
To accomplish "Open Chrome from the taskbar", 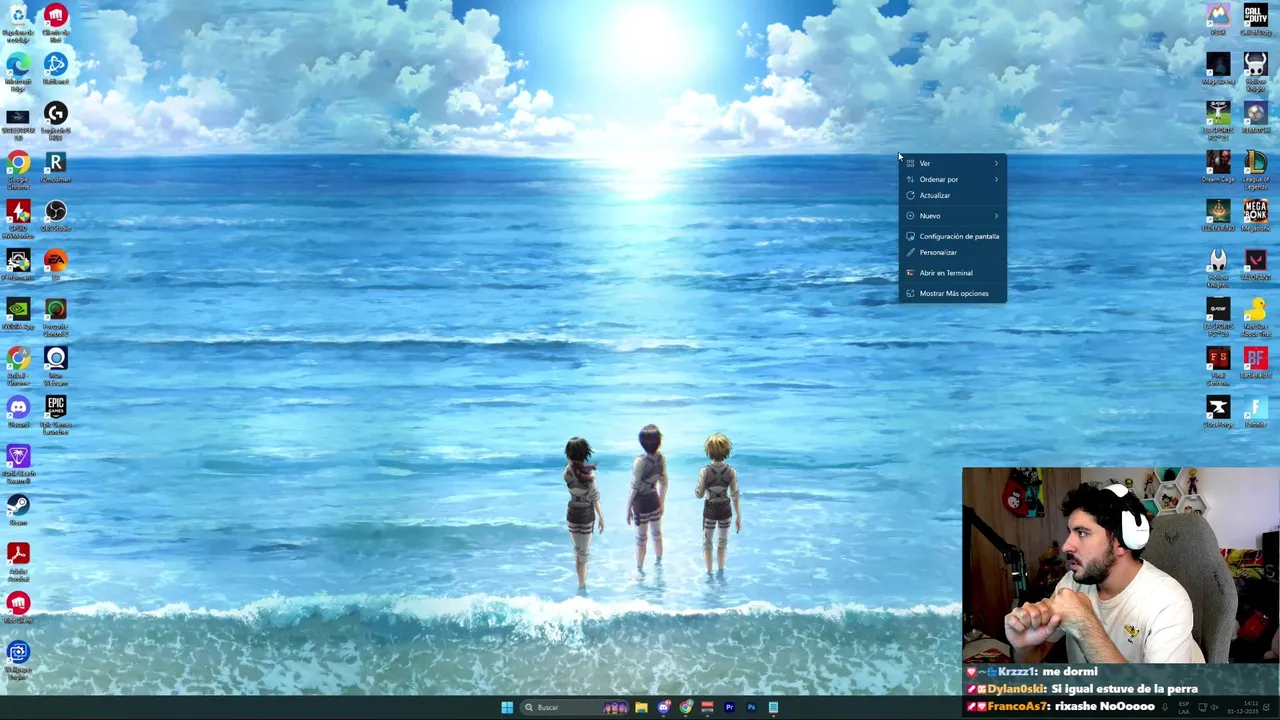I will 685,708.
